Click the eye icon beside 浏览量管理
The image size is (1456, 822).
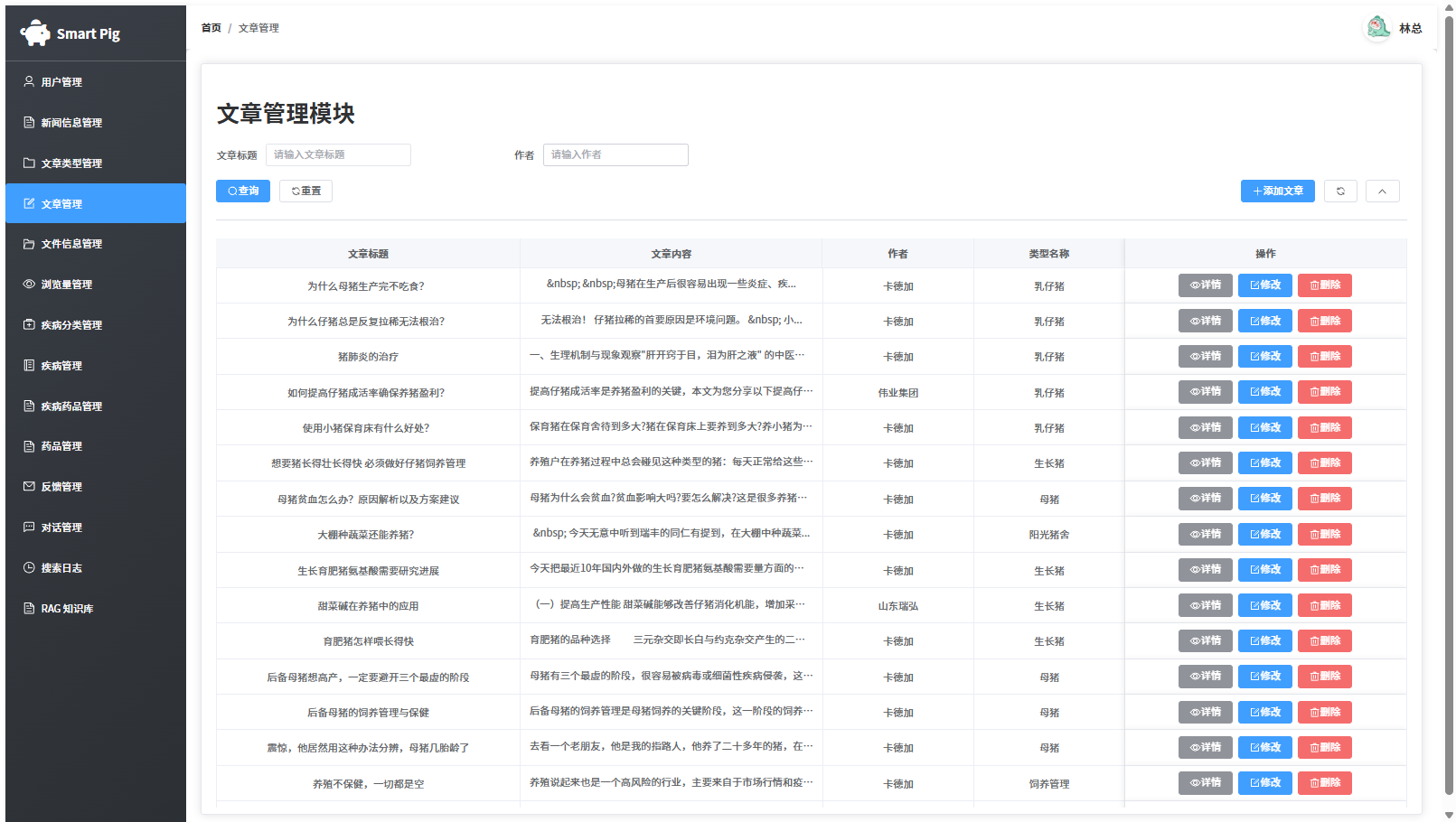[29, 284]
